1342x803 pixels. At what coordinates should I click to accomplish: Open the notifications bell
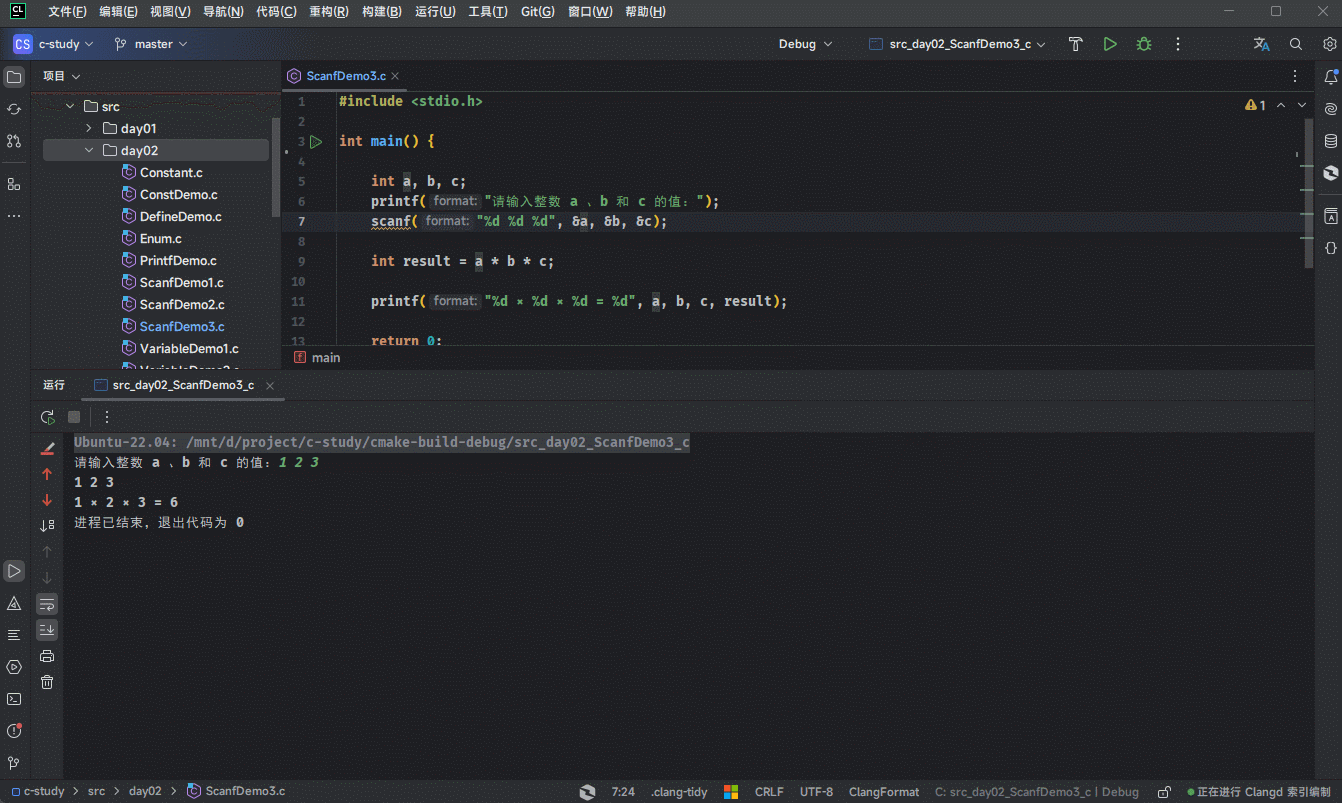tap(1331, 77)
